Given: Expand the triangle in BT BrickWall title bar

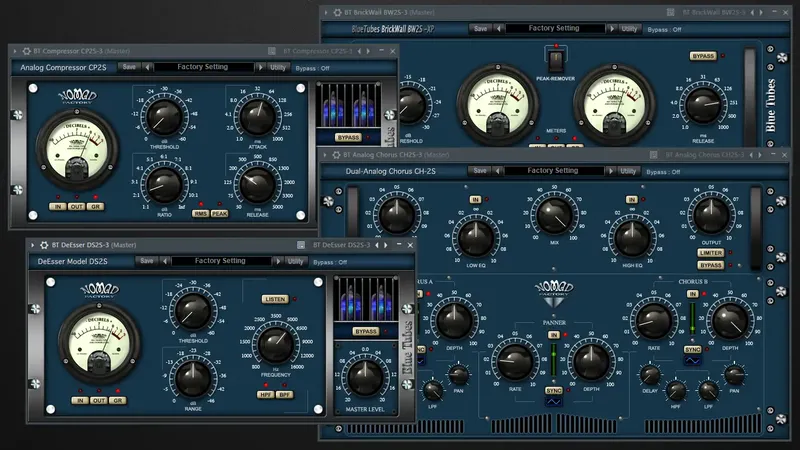Looking at the screenshot, I should tap(326, 12).
